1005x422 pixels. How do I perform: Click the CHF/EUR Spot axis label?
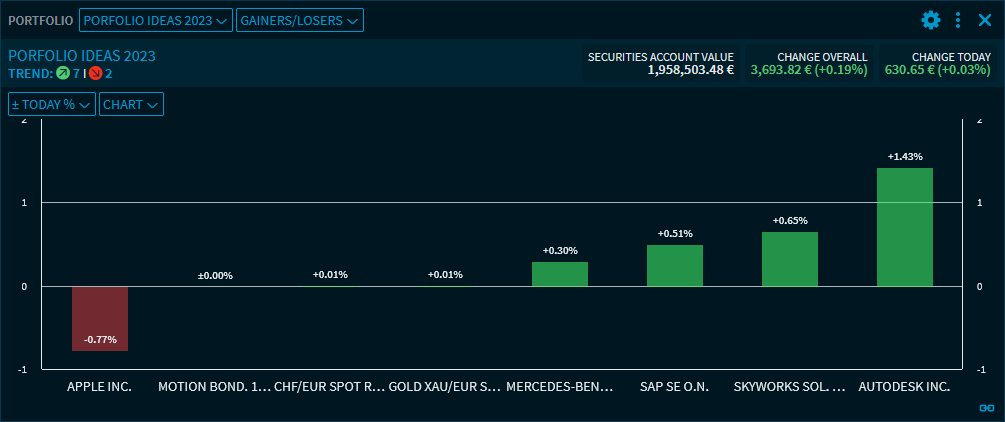(x=329, y=385)
